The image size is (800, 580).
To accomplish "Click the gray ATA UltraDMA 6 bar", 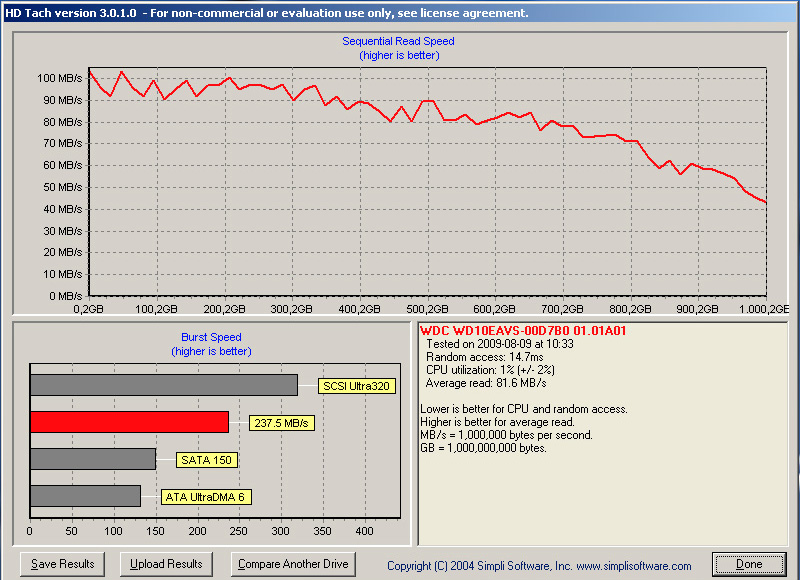I will pyautogui.click(x=85, y=496).
